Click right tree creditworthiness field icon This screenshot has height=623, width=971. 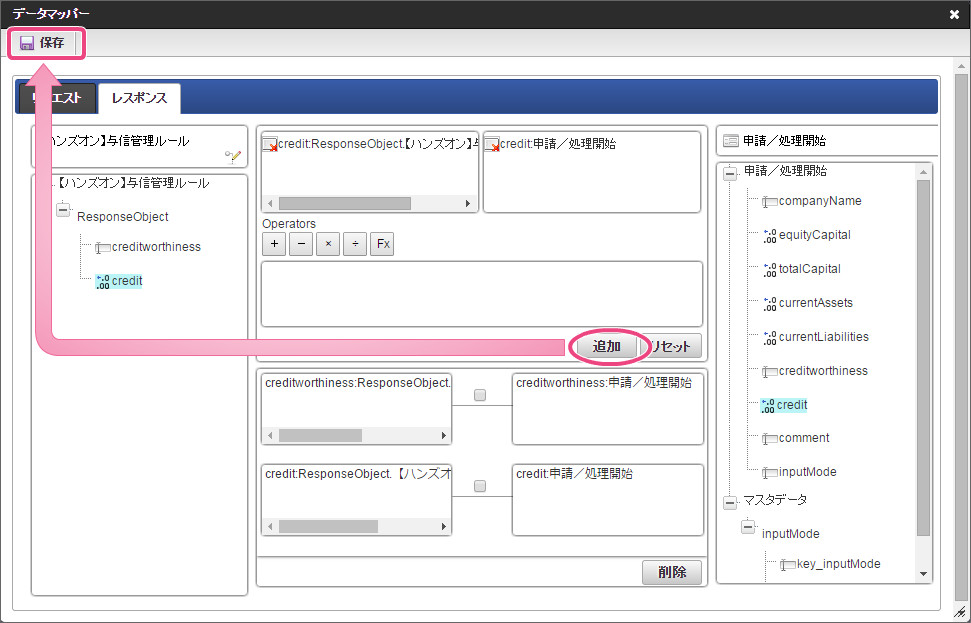click(770, 372)
